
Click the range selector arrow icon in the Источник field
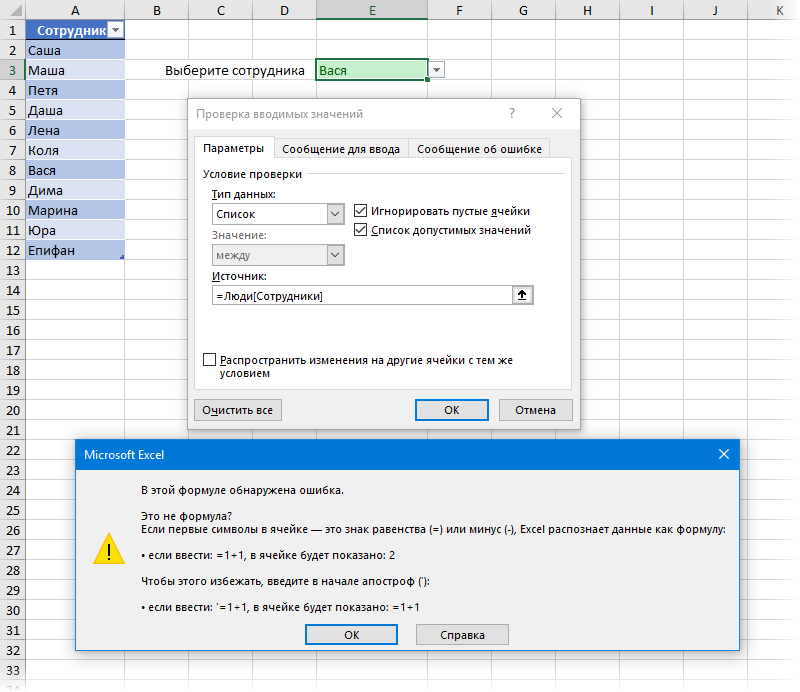522,295
